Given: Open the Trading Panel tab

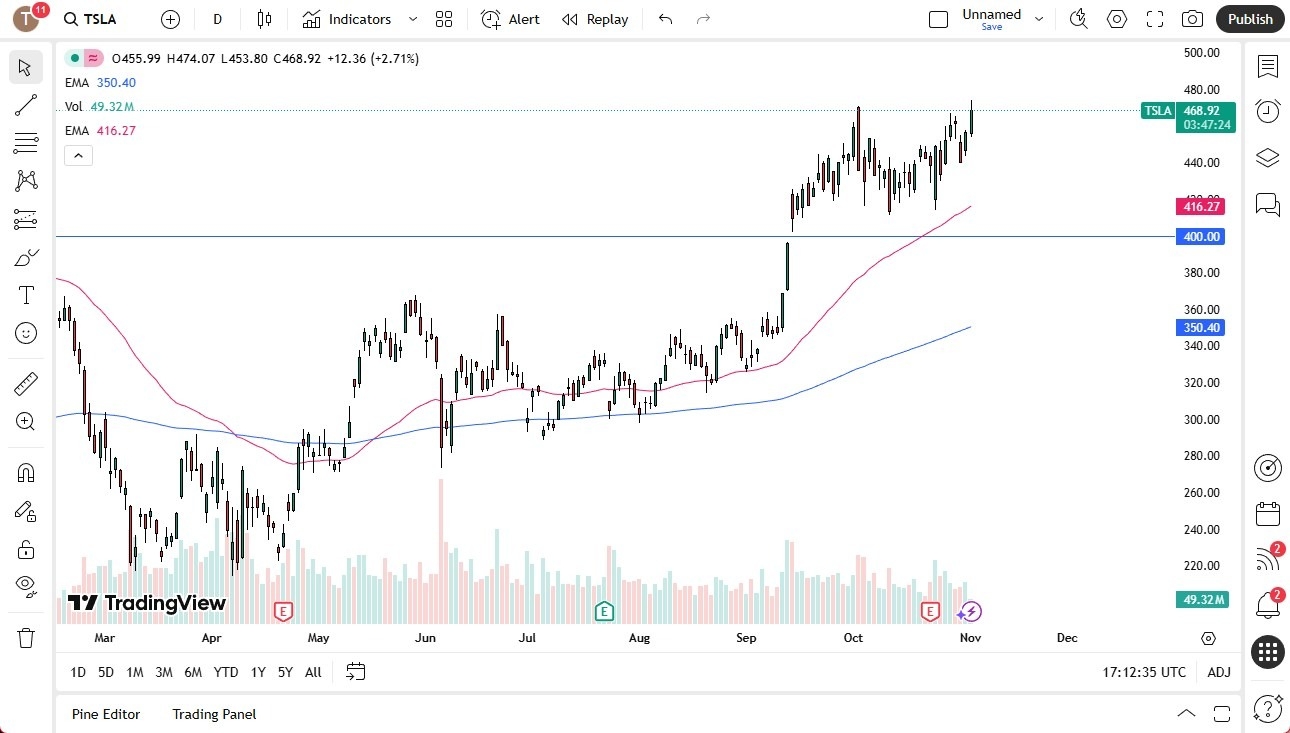Looking at the screenshot, I should (213, 714).
